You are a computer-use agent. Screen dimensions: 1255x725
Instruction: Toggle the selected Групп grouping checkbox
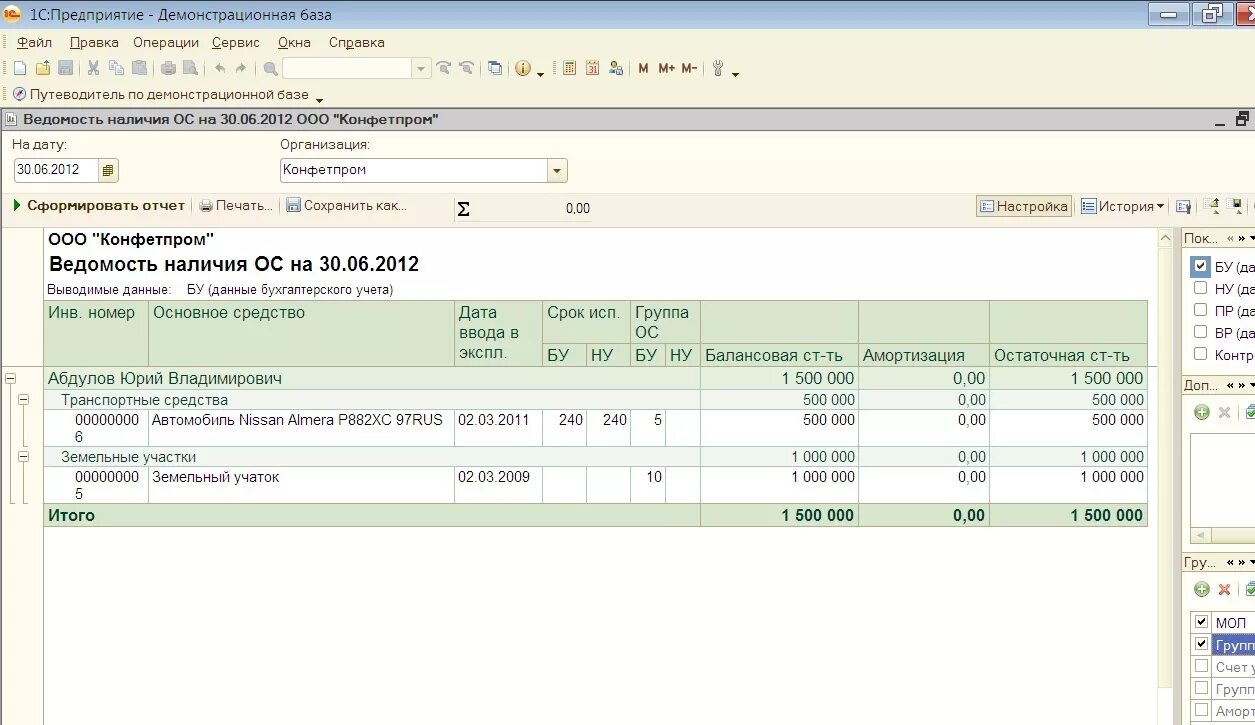1202,644
